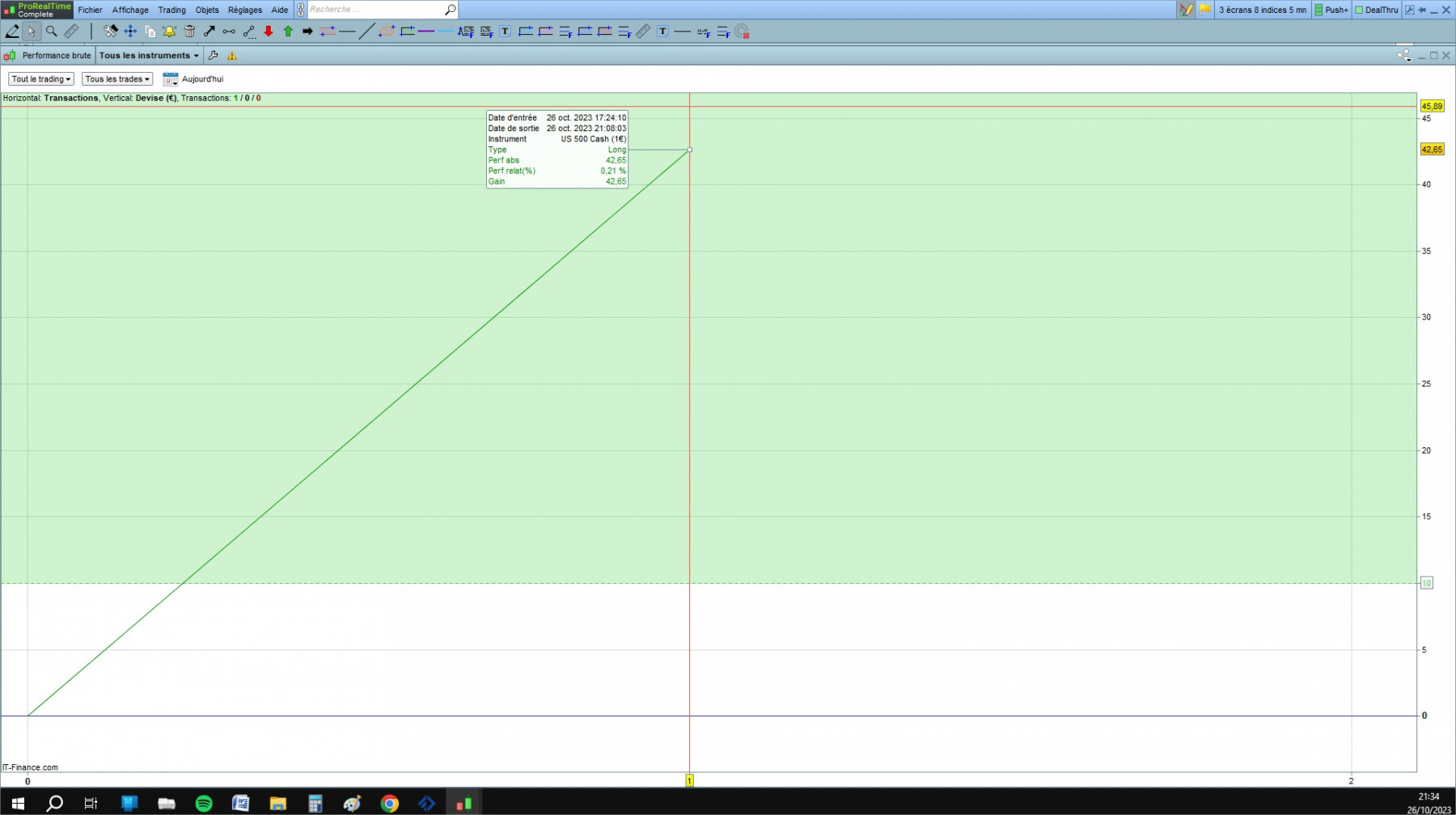1456x815 pixels.
Task: Click the wrench settings icon in Performance panel
Action: [213, 56]
